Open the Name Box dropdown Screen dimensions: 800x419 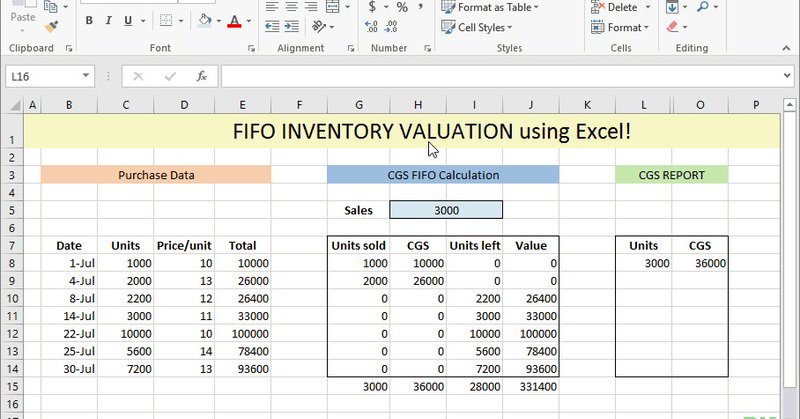(86, 76)
